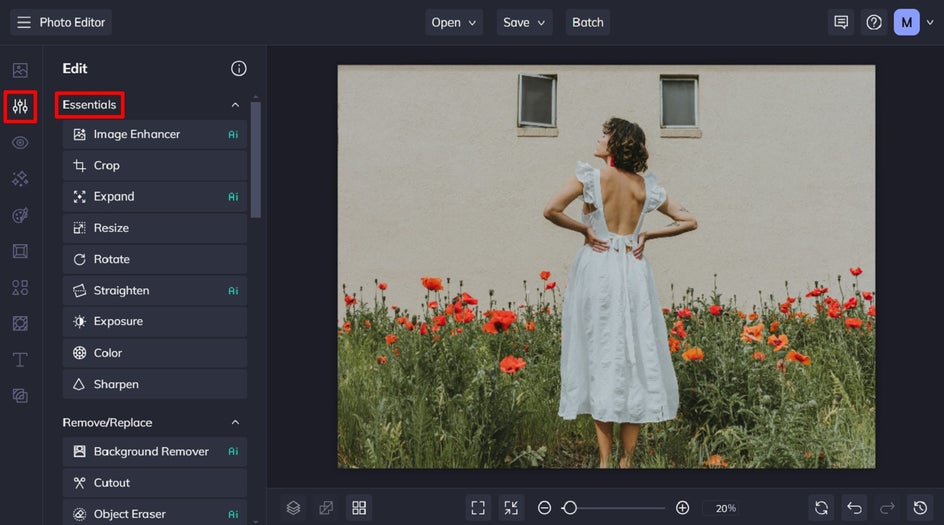Viewport: 944px width, 525px height.
Task: Open the Frames sidebar icon
Action: 20,251
